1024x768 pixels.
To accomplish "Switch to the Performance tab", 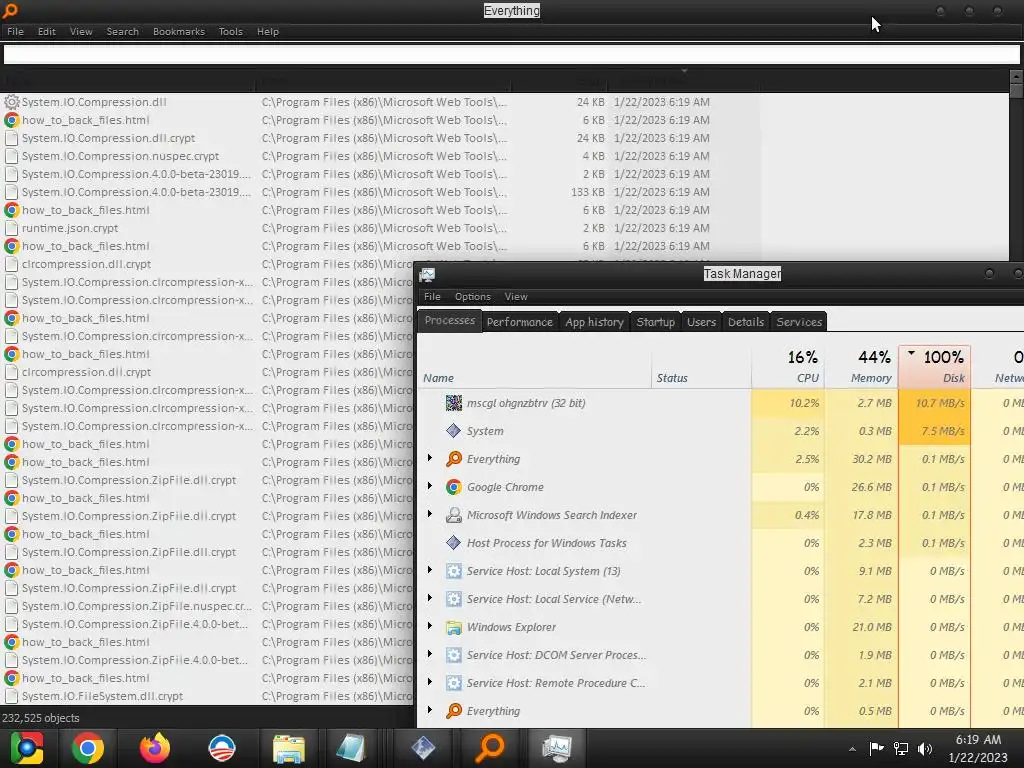I will (x=520, y=322).
